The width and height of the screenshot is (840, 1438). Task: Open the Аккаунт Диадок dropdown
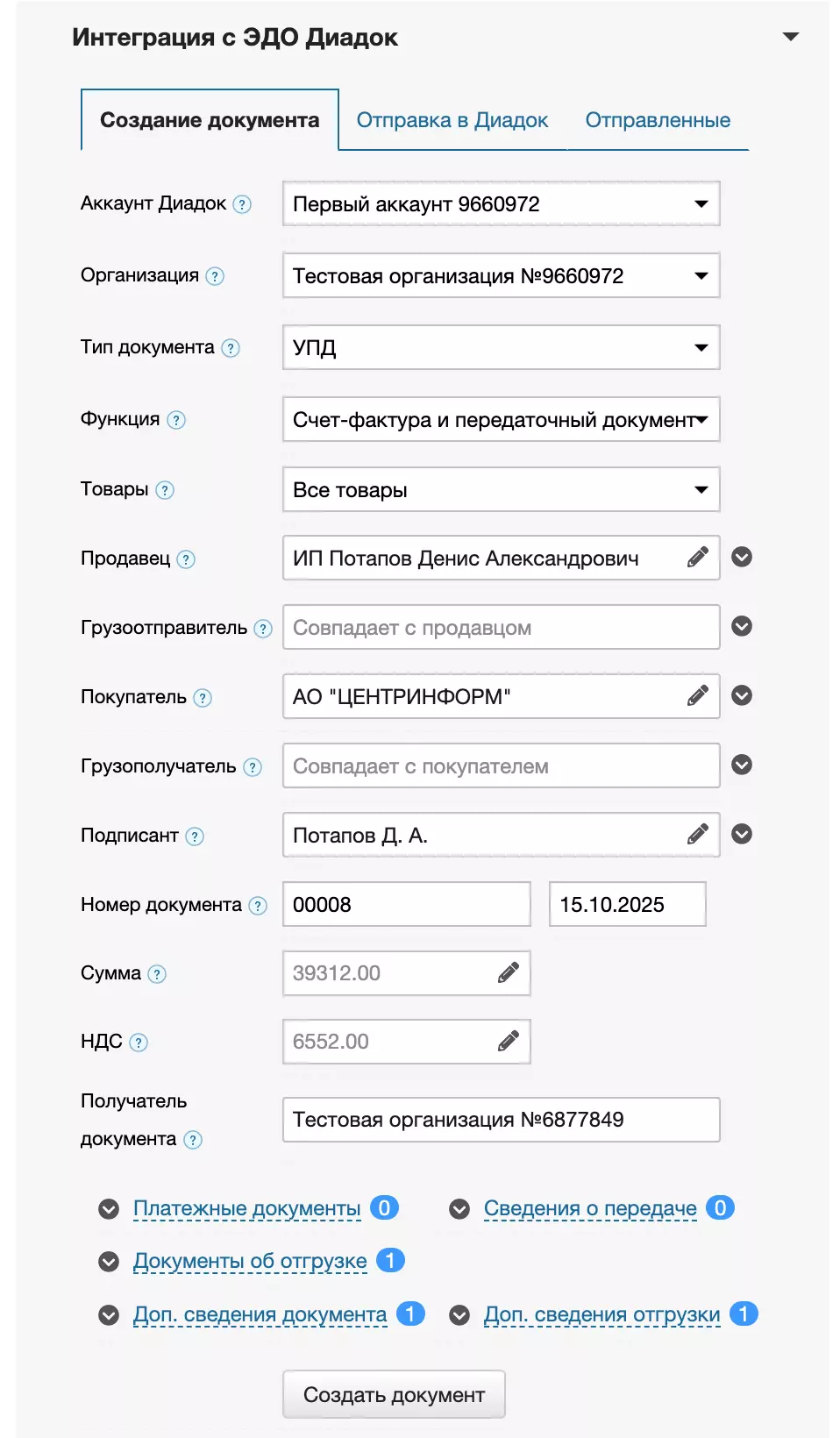[501, 204]
